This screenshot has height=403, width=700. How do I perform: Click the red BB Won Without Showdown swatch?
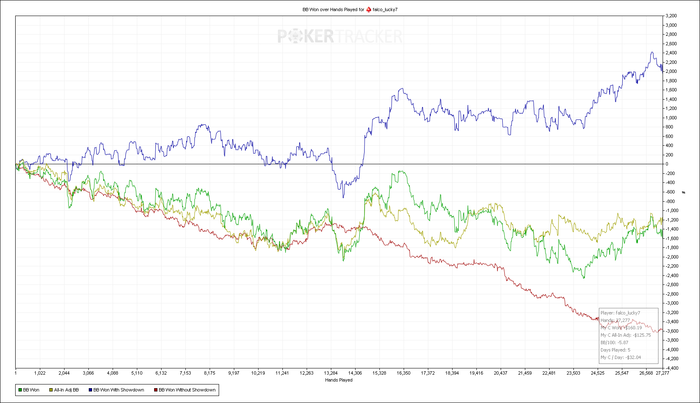pyautogui.click(x=156, y=390)
